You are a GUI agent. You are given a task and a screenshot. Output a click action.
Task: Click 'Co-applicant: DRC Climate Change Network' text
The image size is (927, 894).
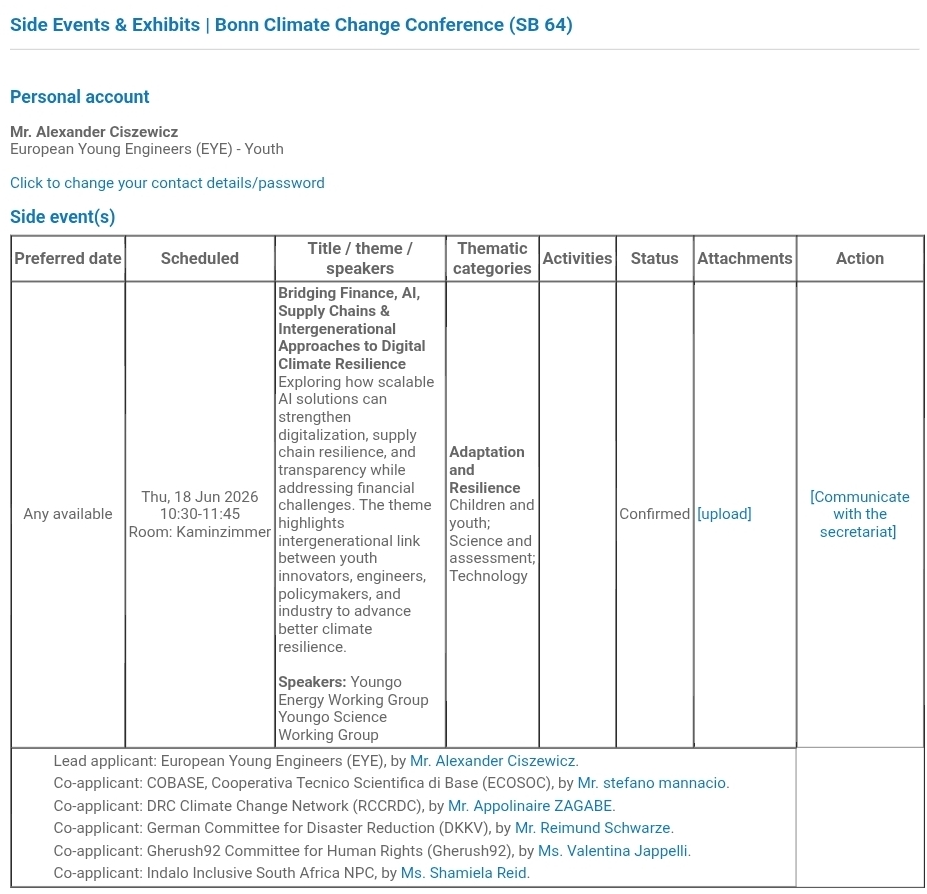[x=201, y=806]
